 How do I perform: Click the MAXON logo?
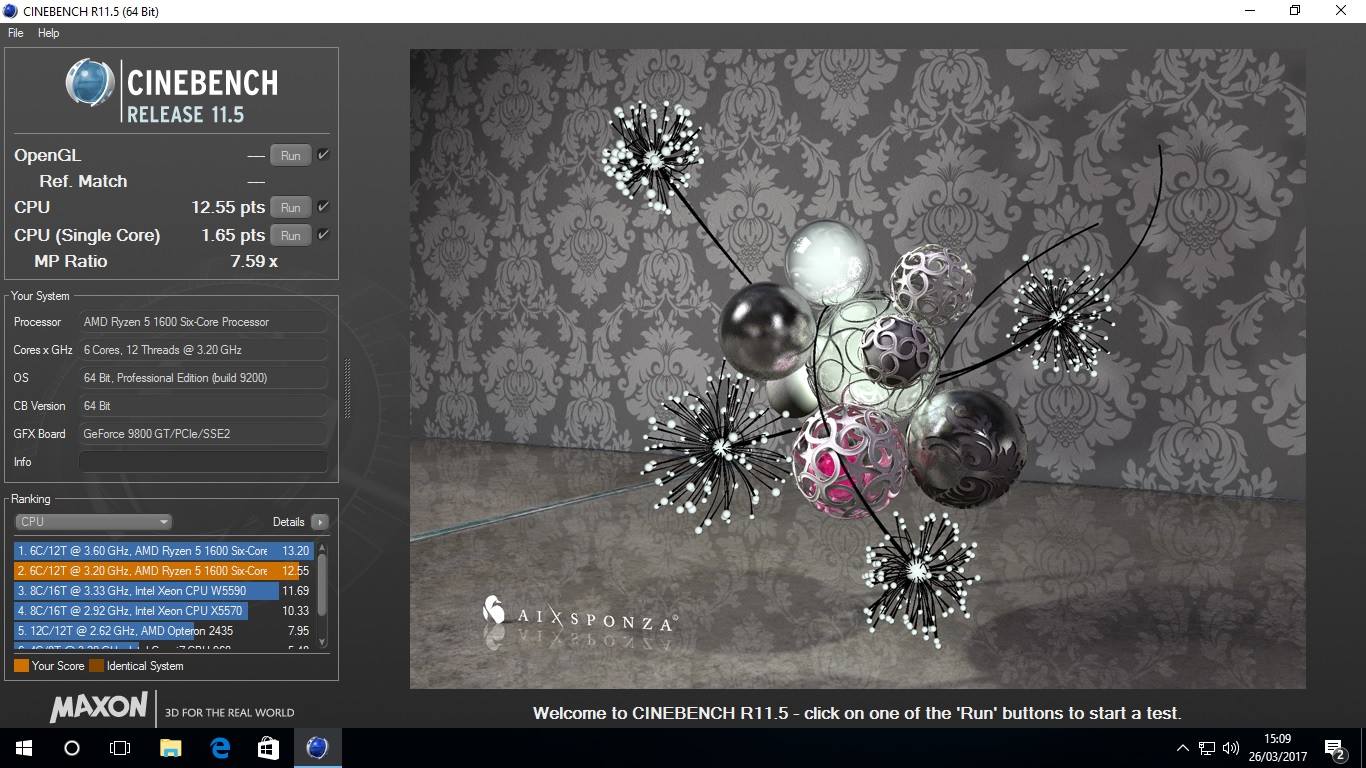pyautogui.click(x=99, y=707)
